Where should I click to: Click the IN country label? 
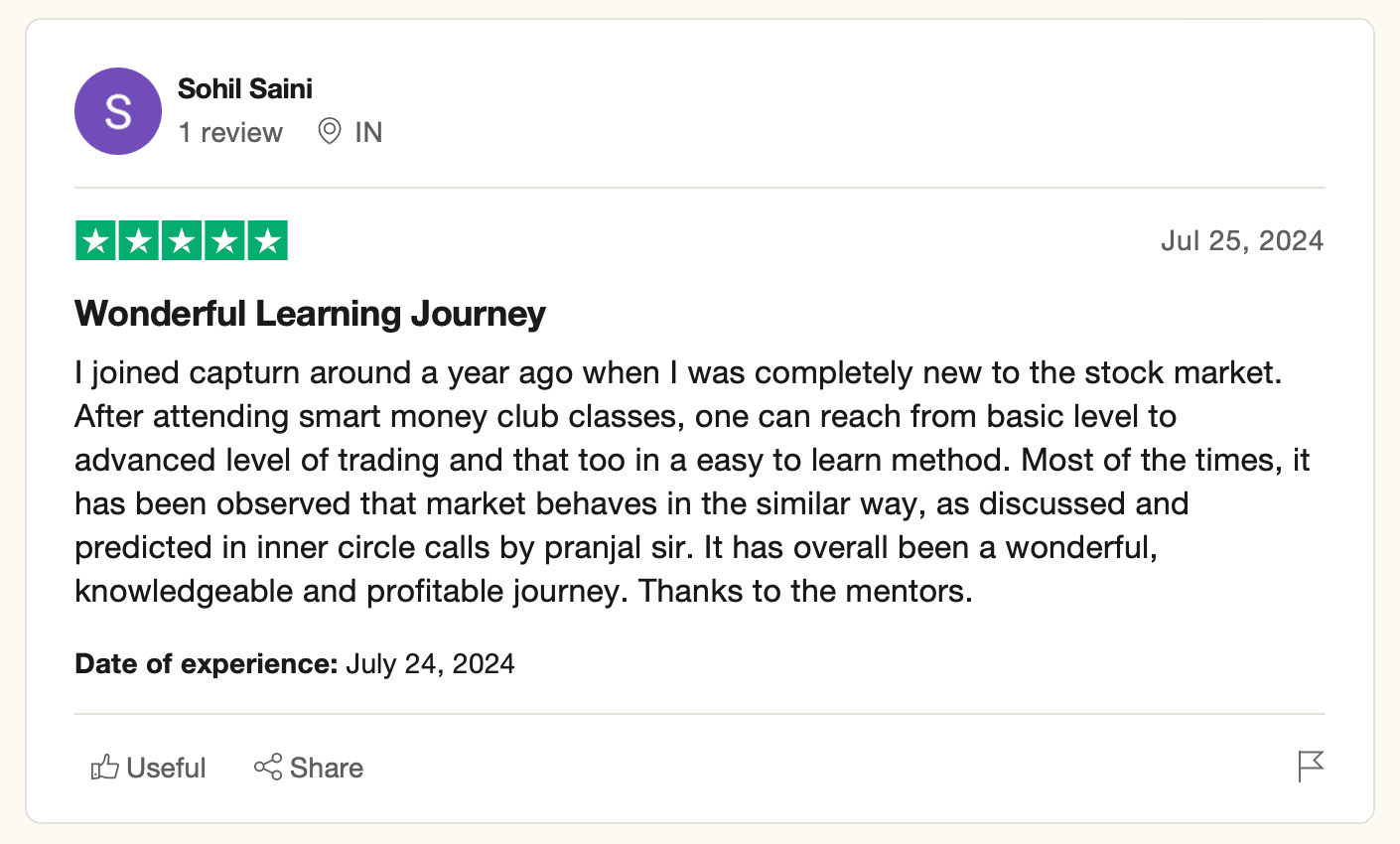[x=368, y=132]
